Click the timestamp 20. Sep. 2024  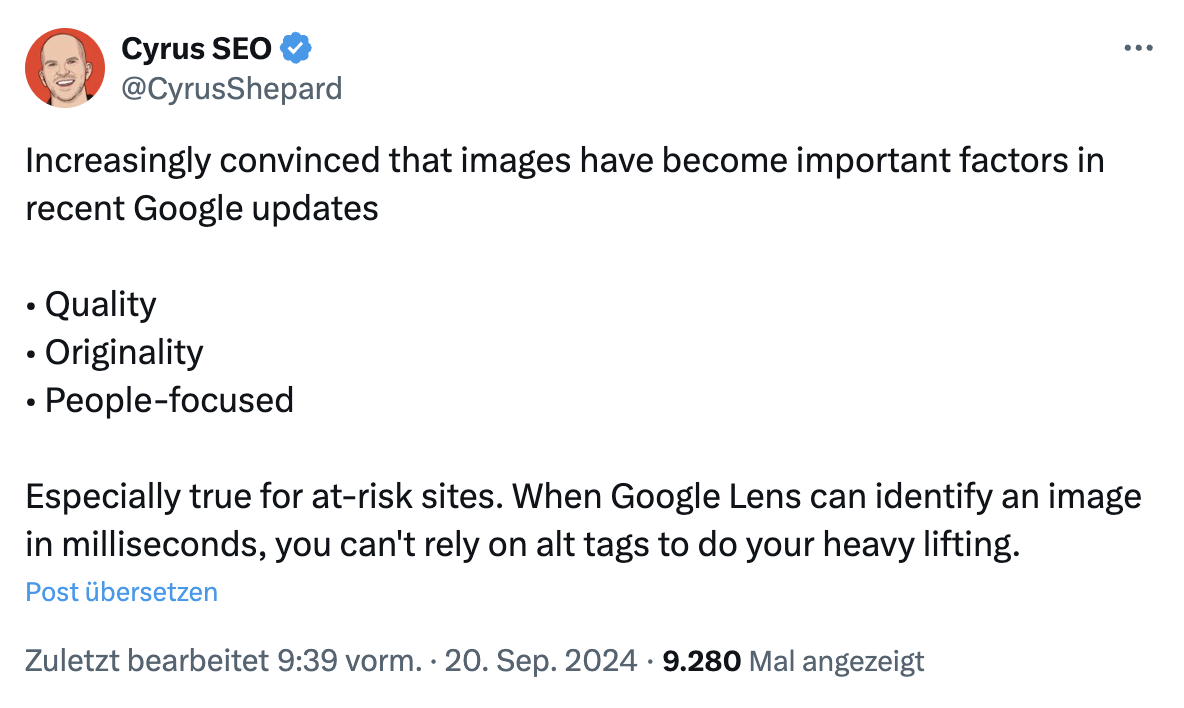pos(541,661)
